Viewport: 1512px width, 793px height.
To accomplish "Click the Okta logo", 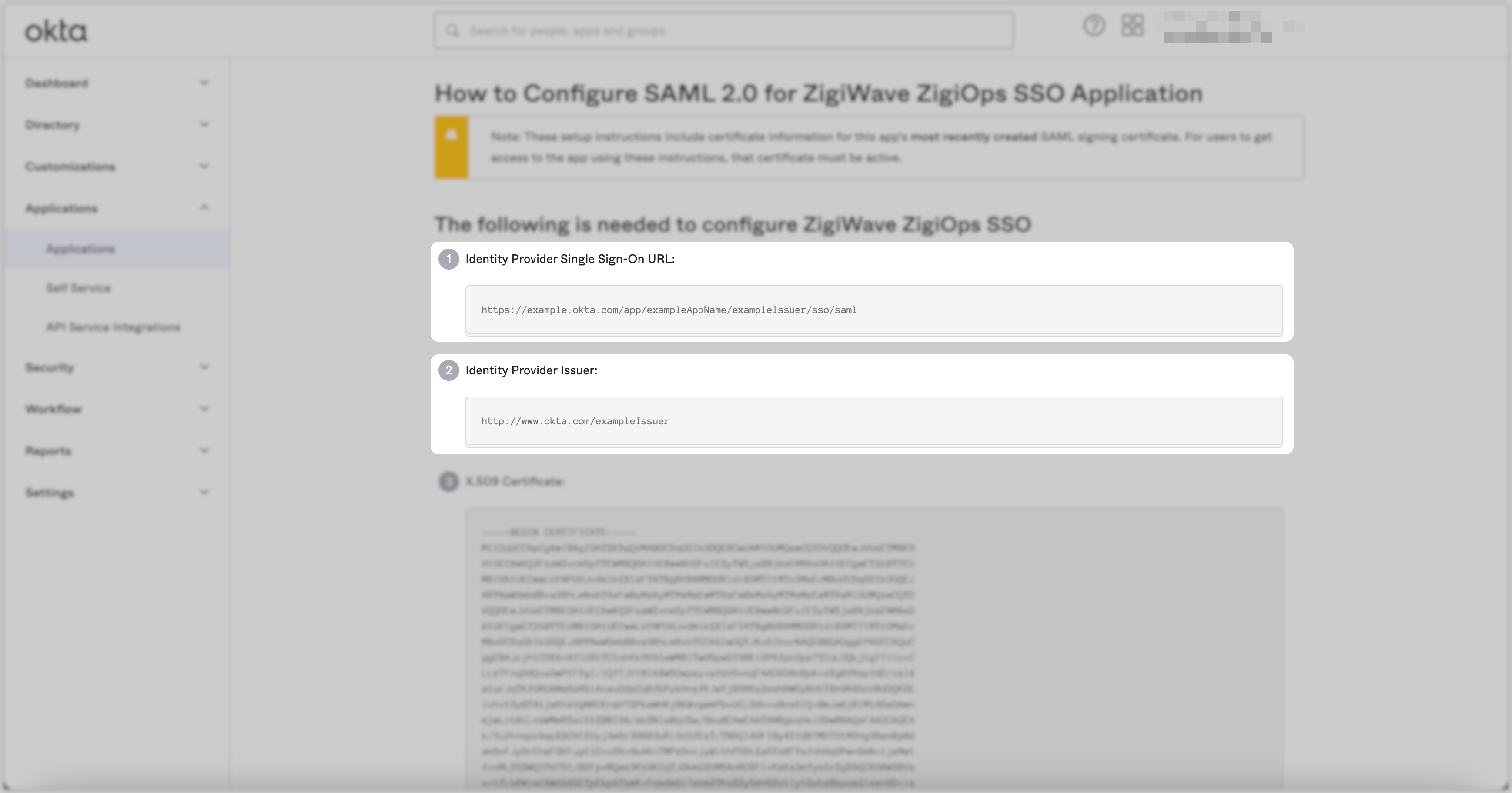I will tap(56, 31).
